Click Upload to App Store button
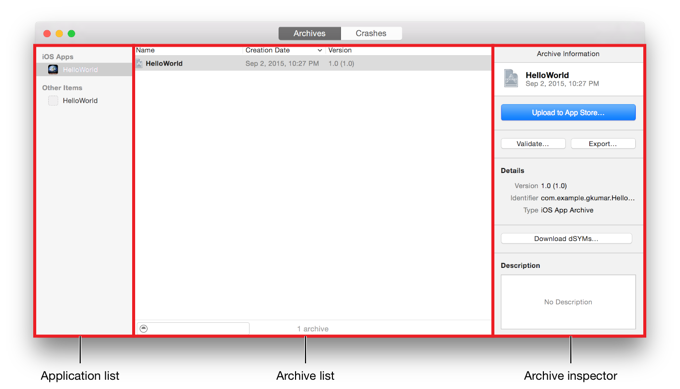Viewport: 680px width, 389px height. [568, 112]
